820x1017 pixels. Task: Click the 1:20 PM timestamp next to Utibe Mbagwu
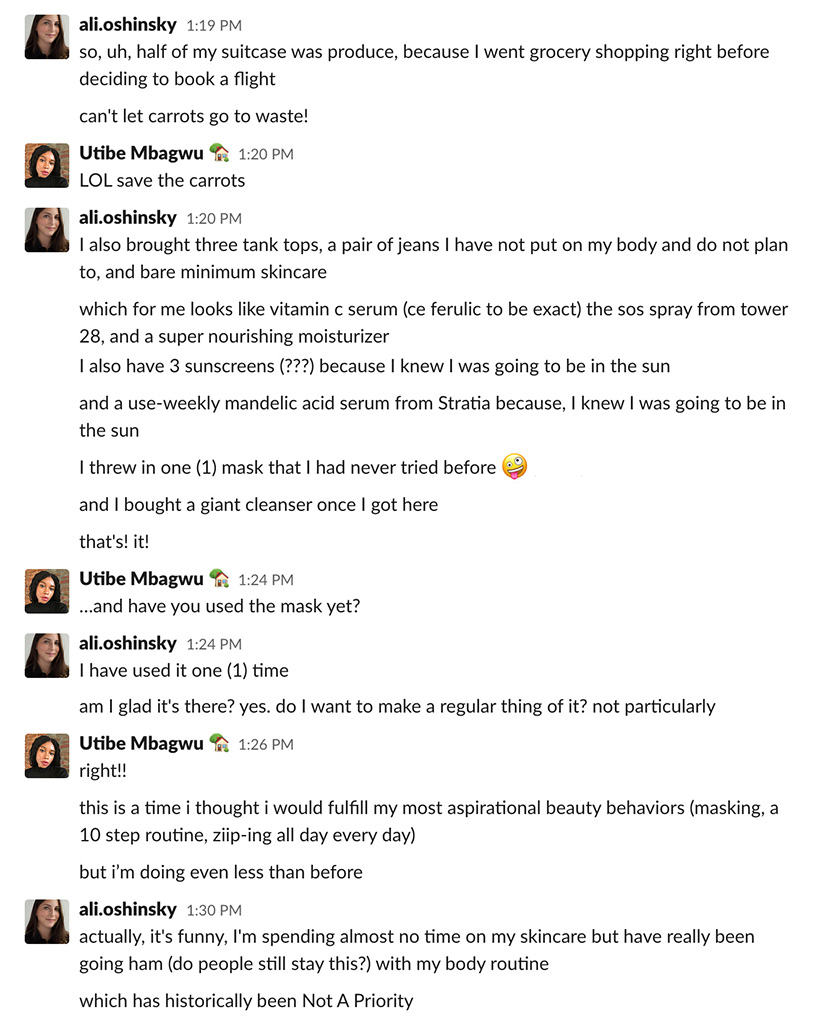266,154
